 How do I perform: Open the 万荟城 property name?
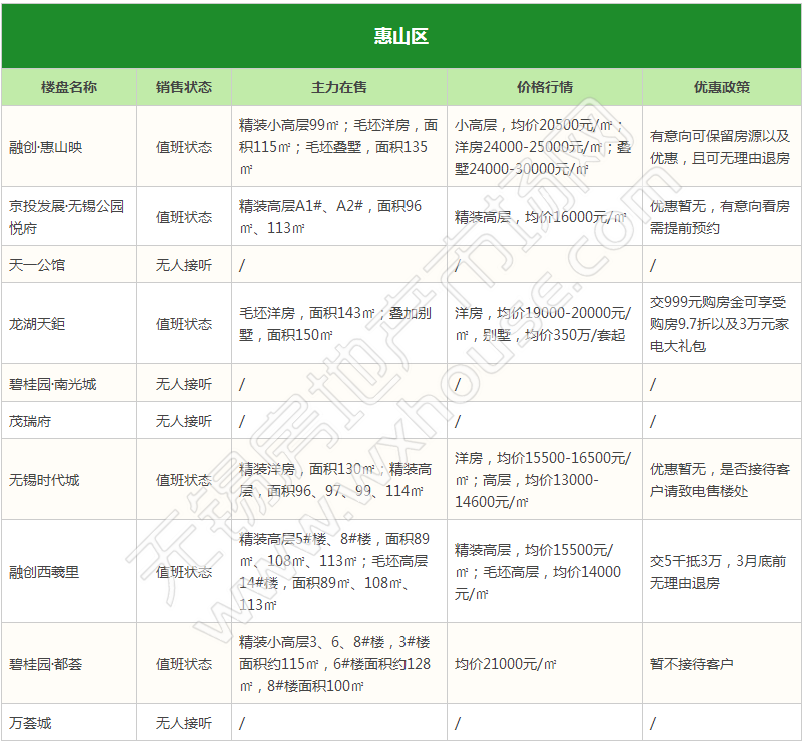pyautogui.click(x=30, y=722)
